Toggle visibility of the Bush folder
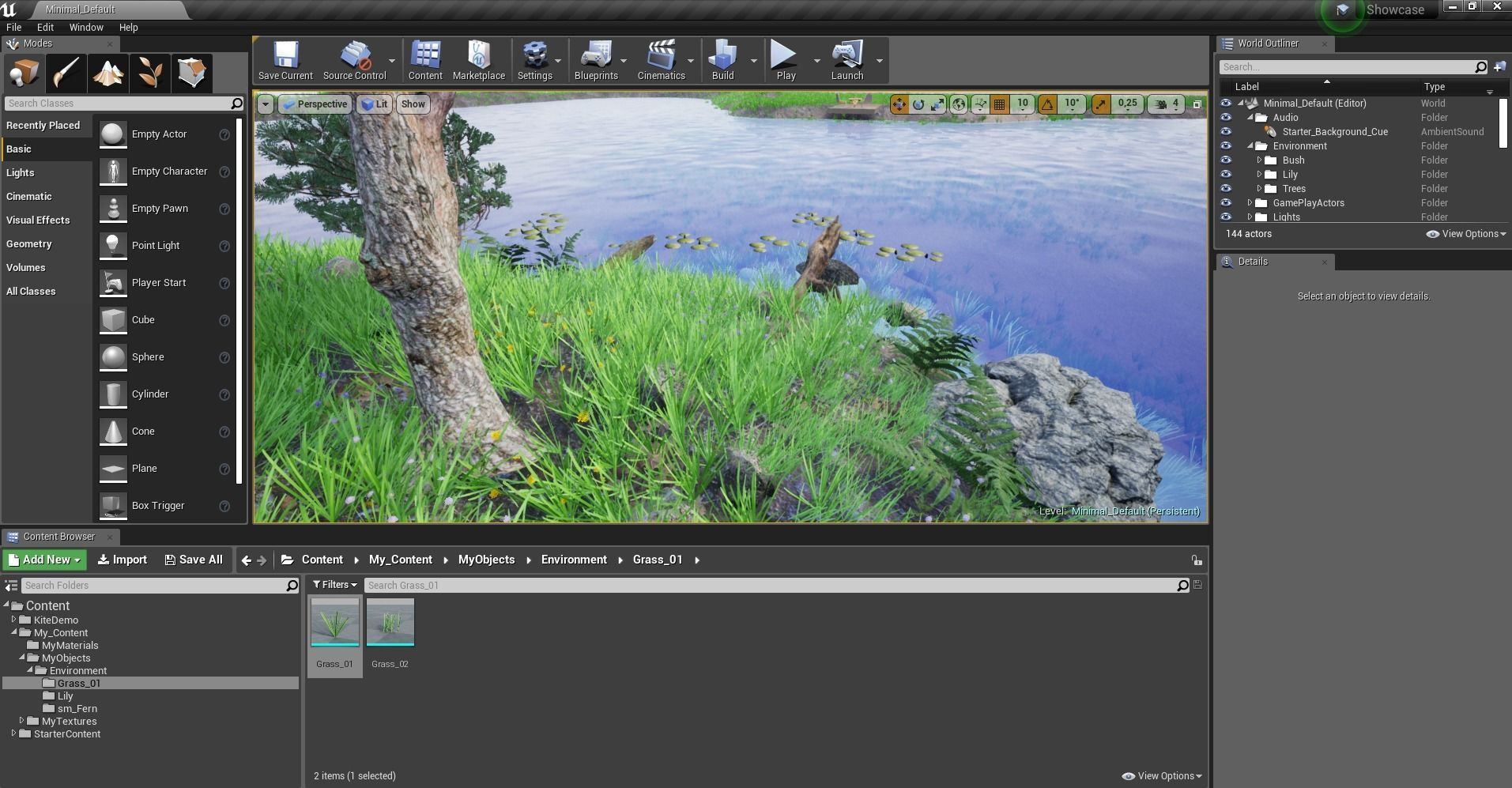The image size is (1512, 788). point(1226,160)
